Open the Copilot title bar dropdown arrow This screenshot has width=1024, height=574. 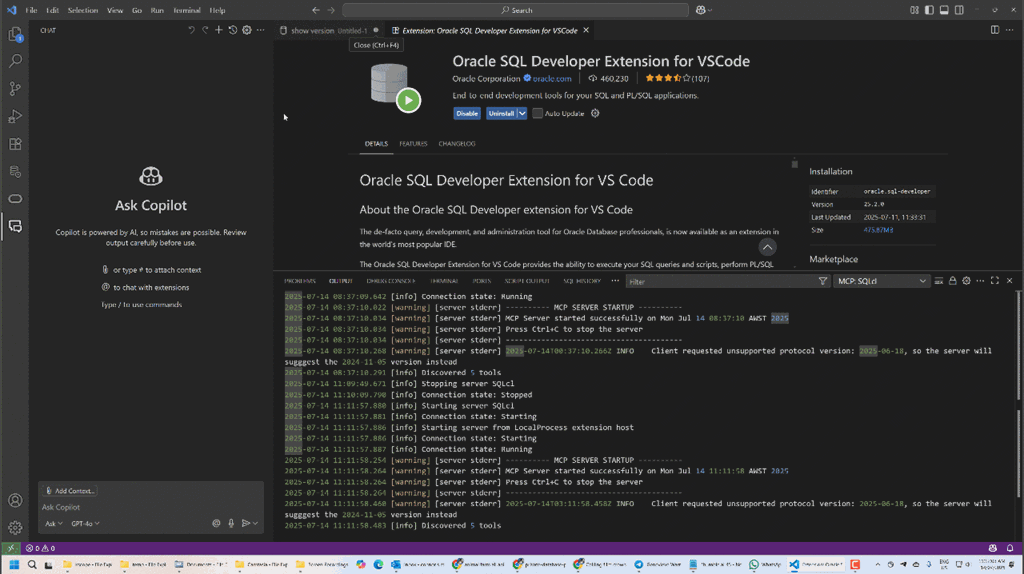tap(710, 10)
